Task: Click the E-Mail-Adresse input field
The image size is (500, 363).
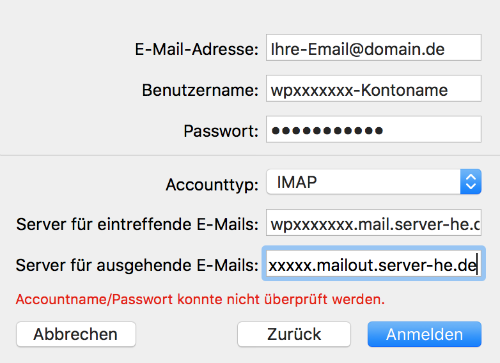Action: [374, 48]
